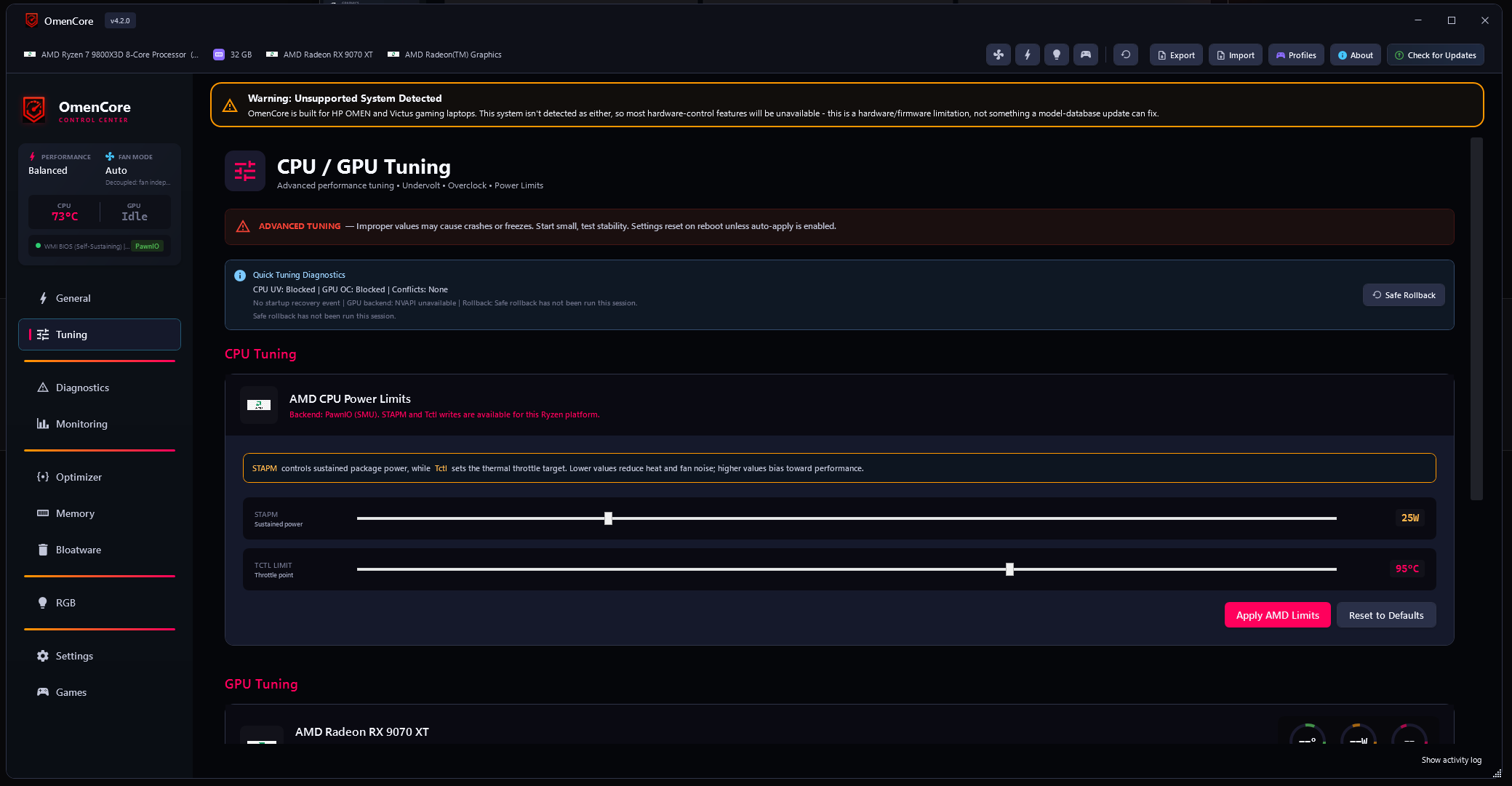Click the Import button
1512x786 pixels.
click(1236, 55)
